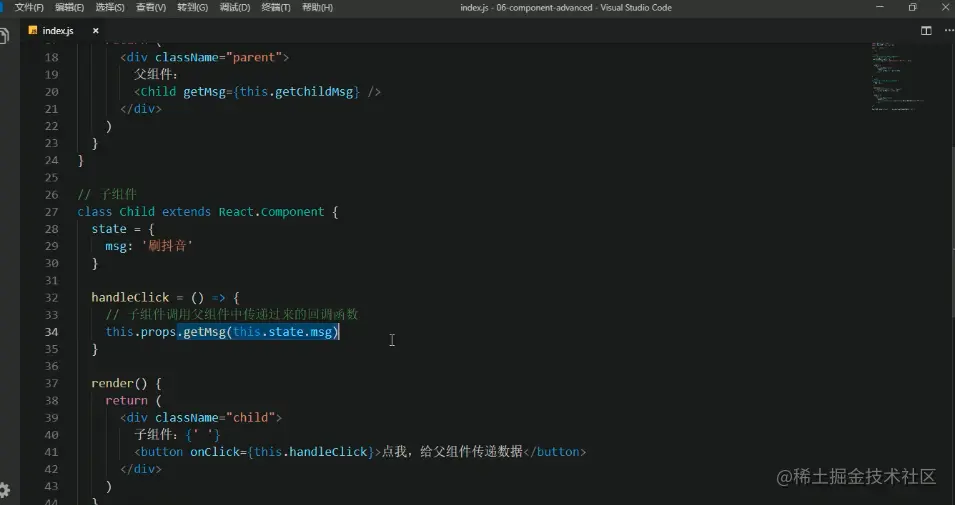Open the settings gear icon
955x505 pixels.
coord(5,490)
